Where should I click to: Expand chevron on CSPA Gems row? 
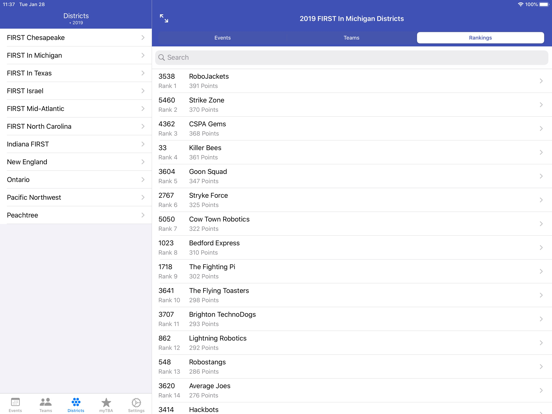click(x=541, y=128)
